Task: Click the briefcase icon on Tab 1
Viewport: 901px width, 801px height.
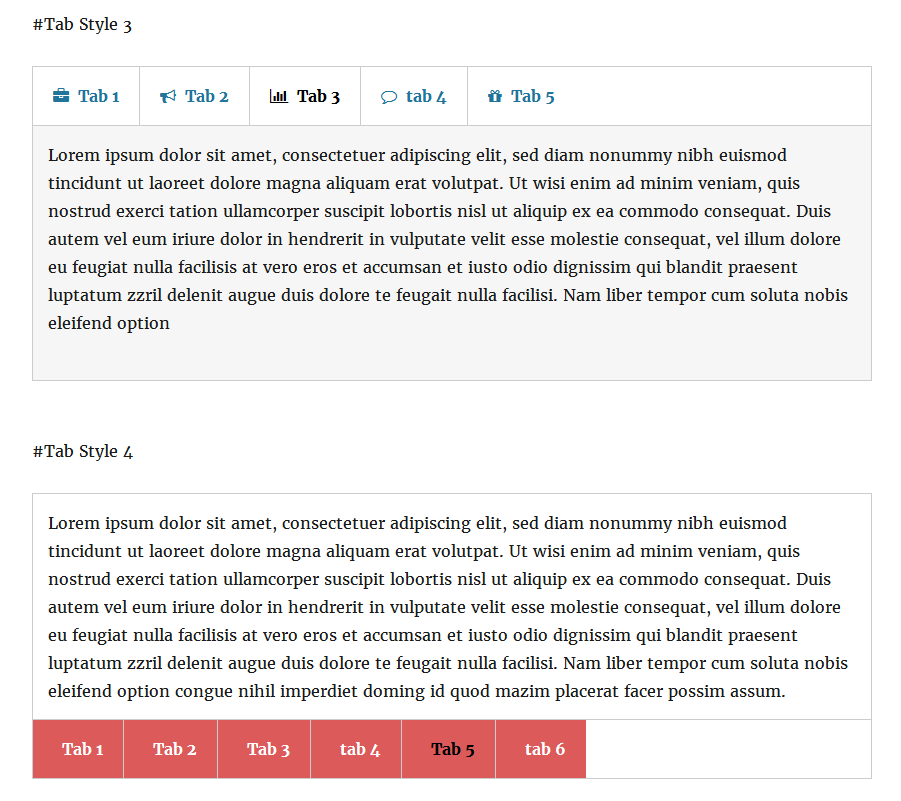Action: pos(61,95)
